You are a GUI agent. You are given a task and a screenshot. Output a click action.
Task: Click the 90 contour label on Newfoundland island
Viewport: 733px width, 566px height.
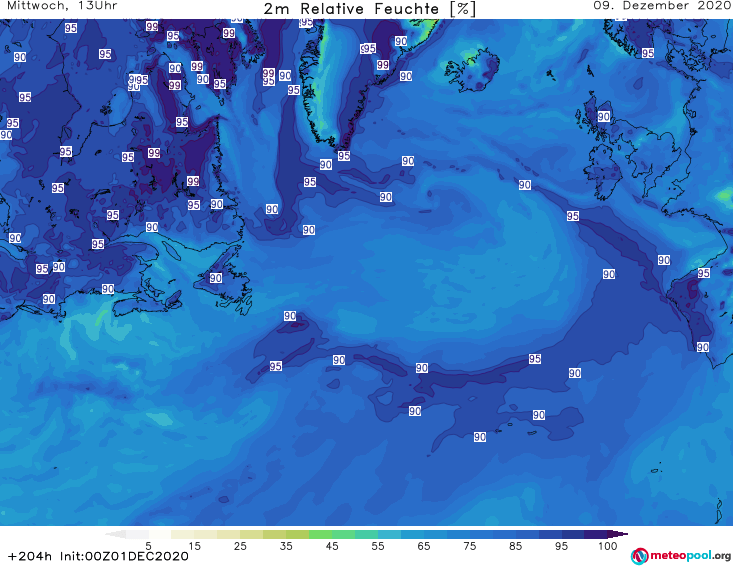click(x=216, y=278)
